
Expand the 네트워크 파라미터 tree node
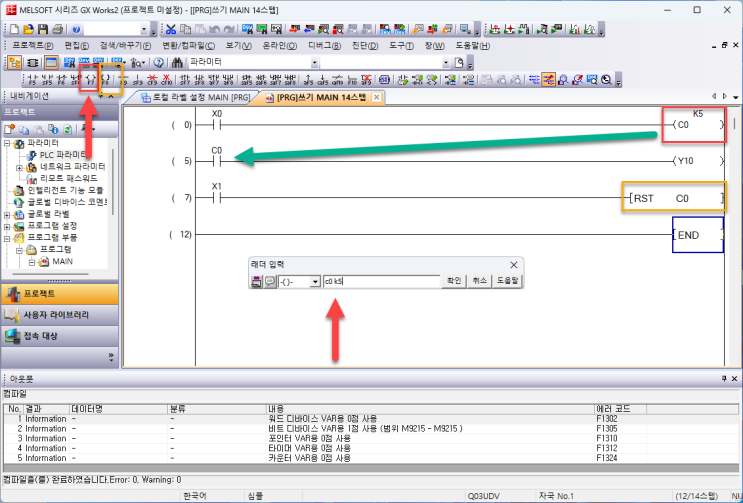pyautogui.click(x=19, y=167)
